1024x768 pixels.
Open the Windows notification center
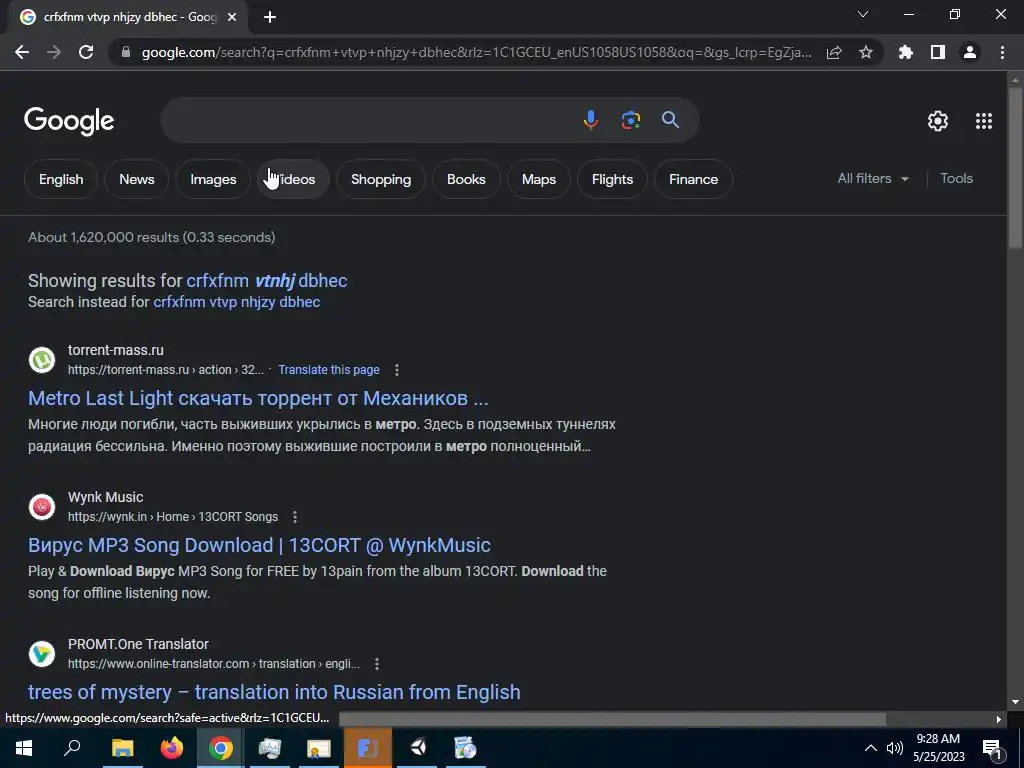pos(991,749)
